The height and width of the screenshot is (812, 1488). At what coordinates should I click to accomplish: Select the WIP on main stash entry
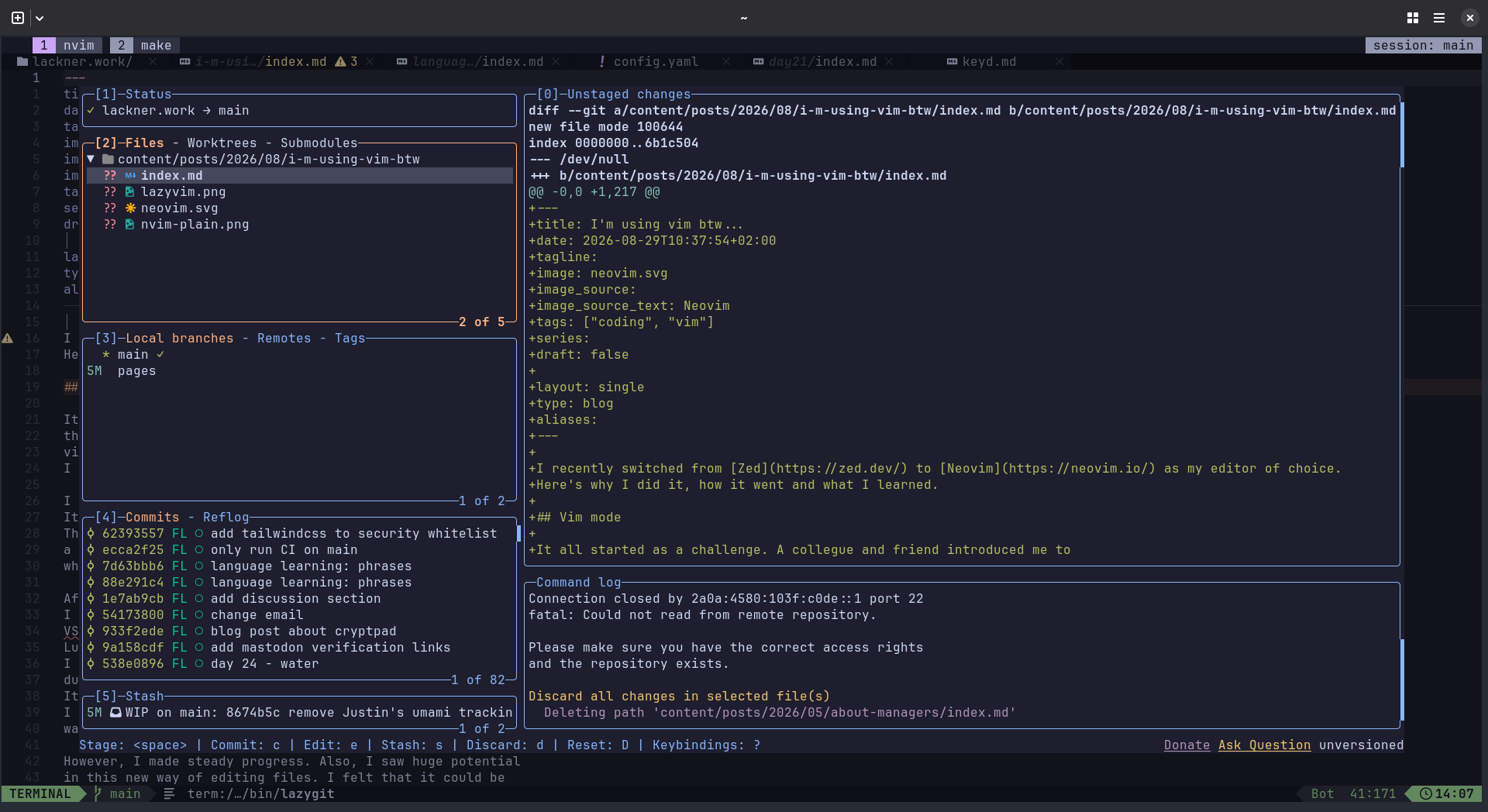point(300,712)
